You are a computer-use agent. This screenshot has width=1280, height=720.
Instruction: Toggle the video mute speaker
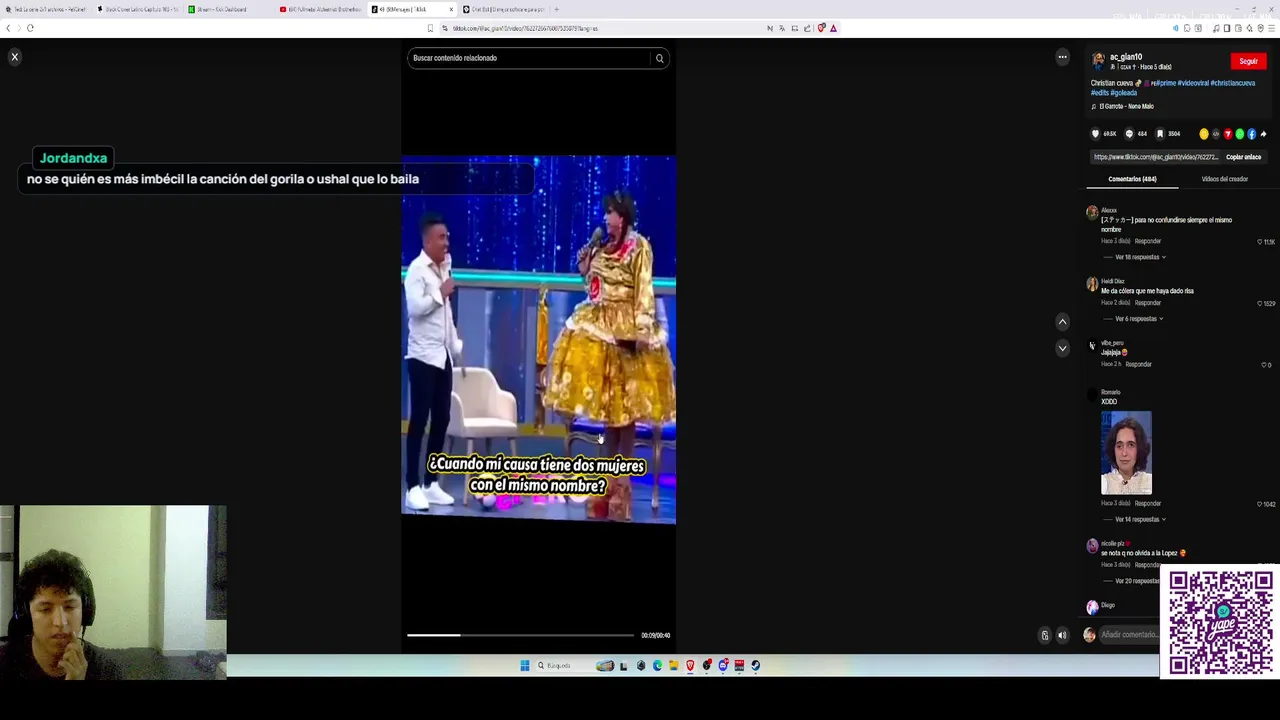pyautogui.click(x=1062, y=635)
